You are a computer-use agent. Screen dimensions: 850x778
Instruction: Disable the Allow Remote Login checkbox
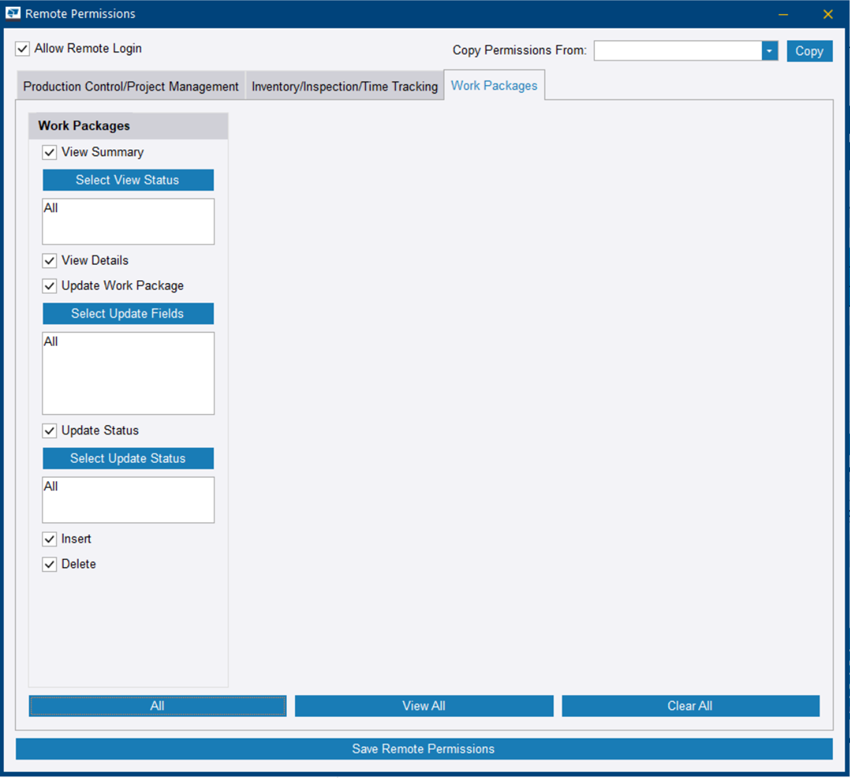[x=22, y=47]
